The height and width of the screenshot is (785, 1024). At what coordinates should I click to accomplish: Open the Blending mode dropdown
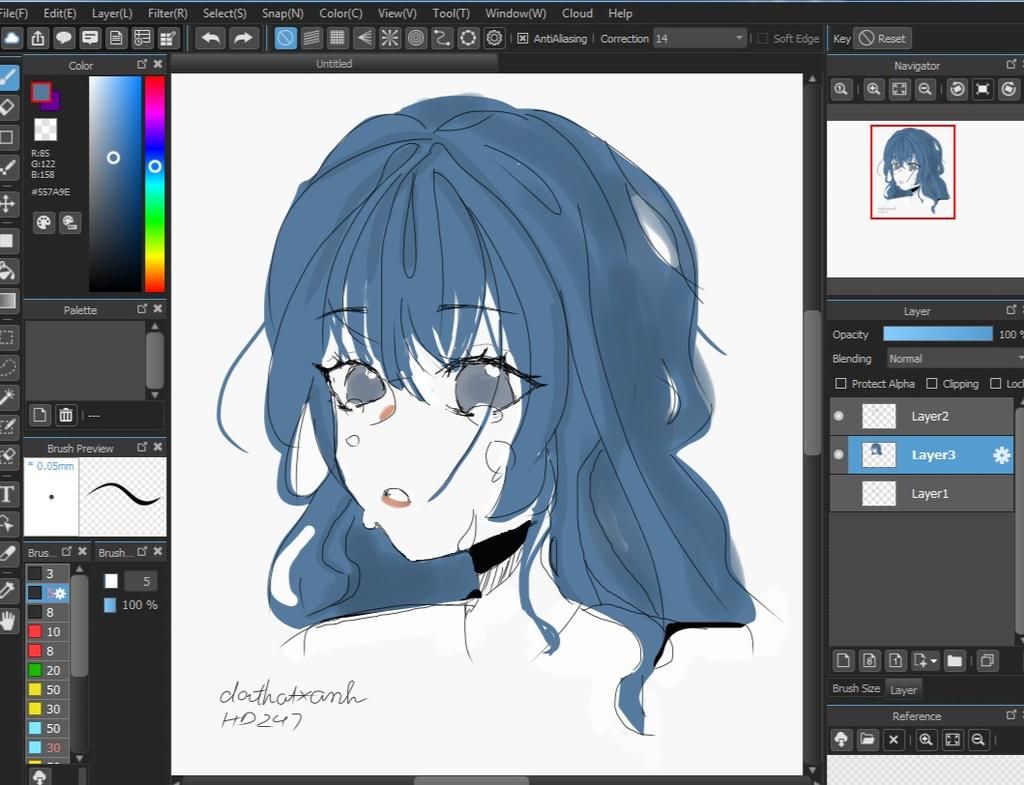point(955,359)
